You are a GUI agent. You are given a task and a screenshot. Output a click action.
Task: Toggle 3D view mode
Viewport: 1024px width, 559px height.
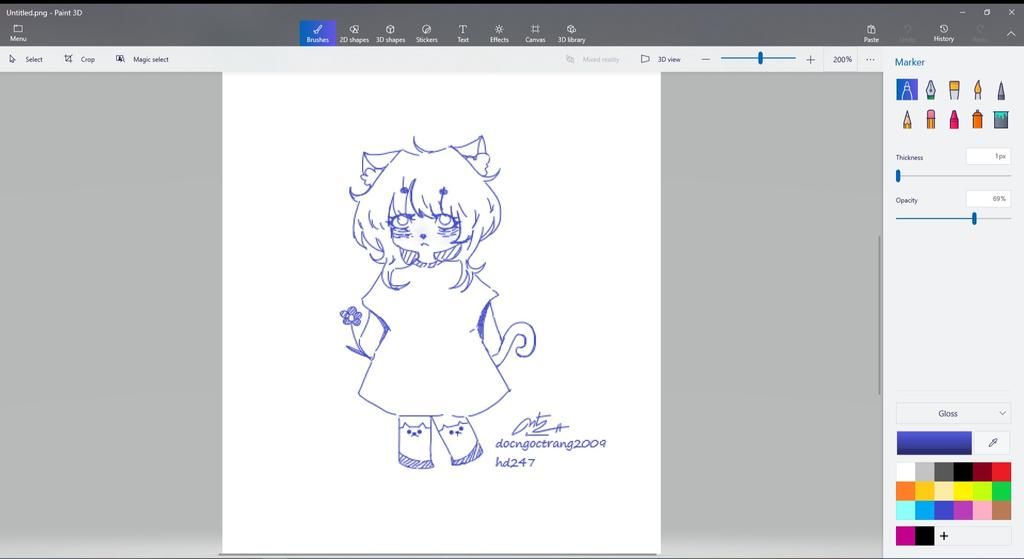click(x=660, y=59)
